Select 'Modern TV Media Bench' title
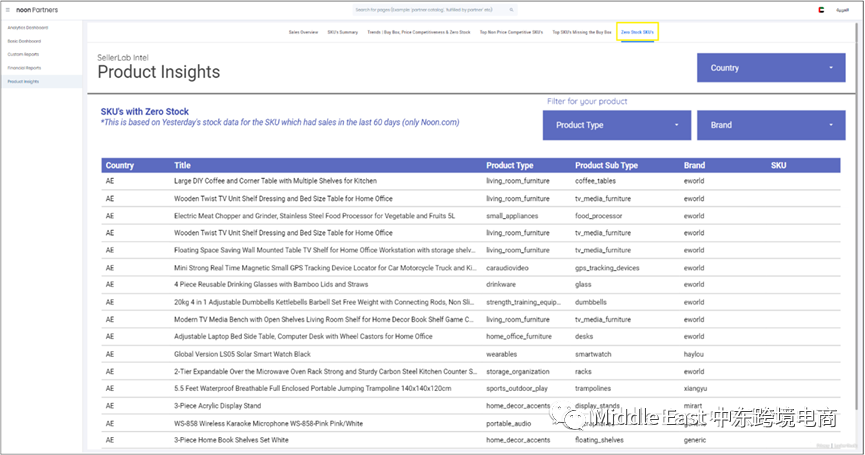 pos(324,319)
